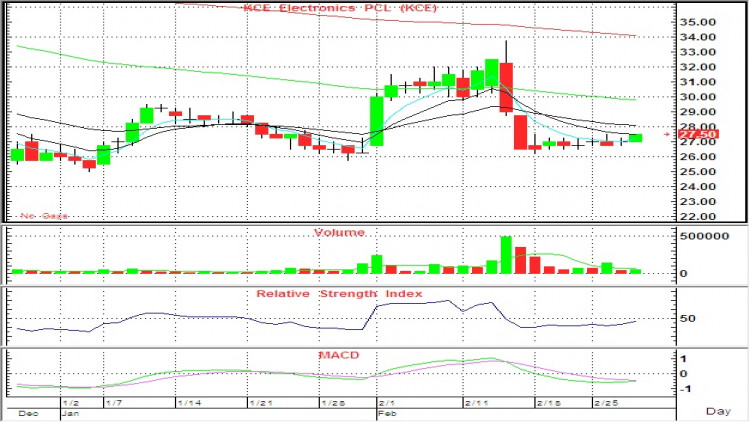
Task: Jump to the Feb month label
Action: 386,411
